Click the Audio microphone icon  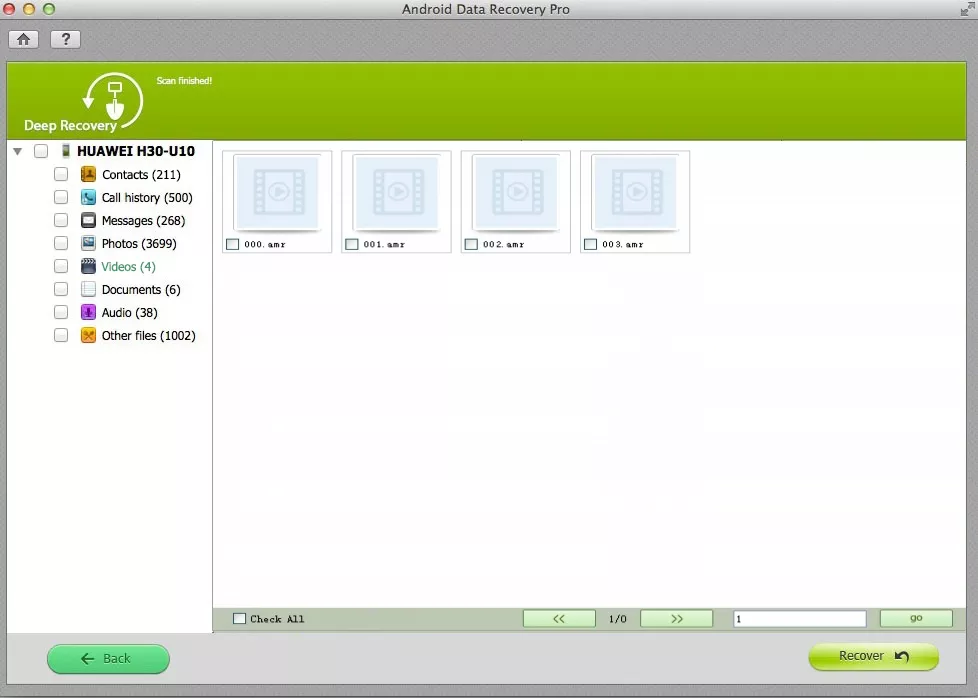click(89, 312)
